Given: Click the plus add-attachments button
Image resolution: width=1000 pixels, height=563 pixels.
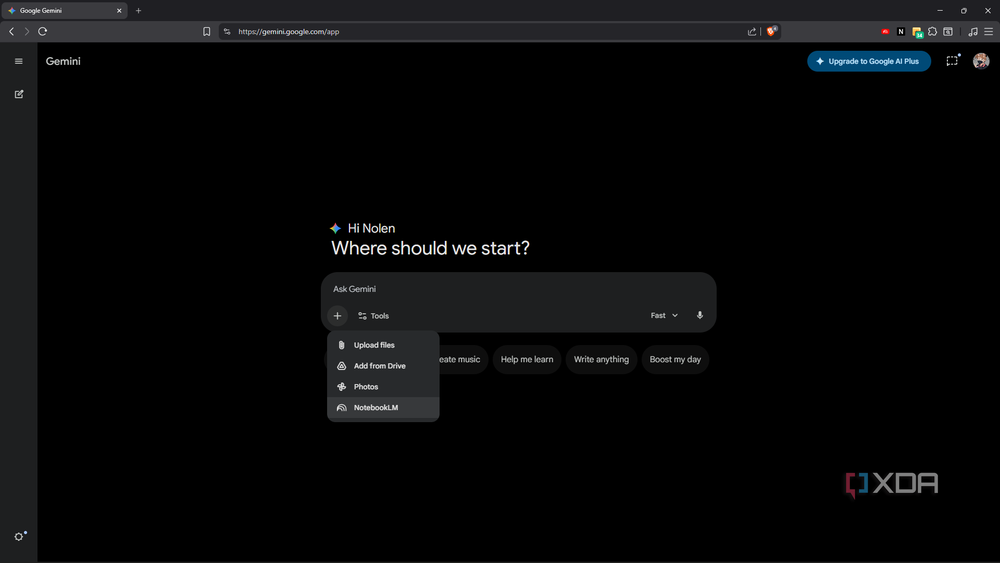Looking at the screenshot, I should pos(337,316).
